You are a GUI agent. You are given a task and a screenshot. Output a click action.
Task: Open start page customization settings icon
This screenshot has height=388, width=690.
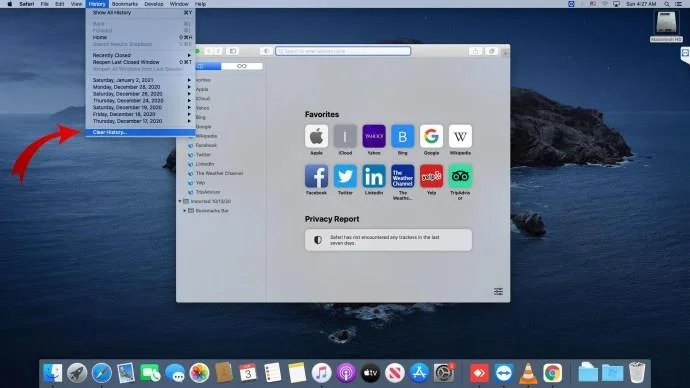tap(498, 292)
